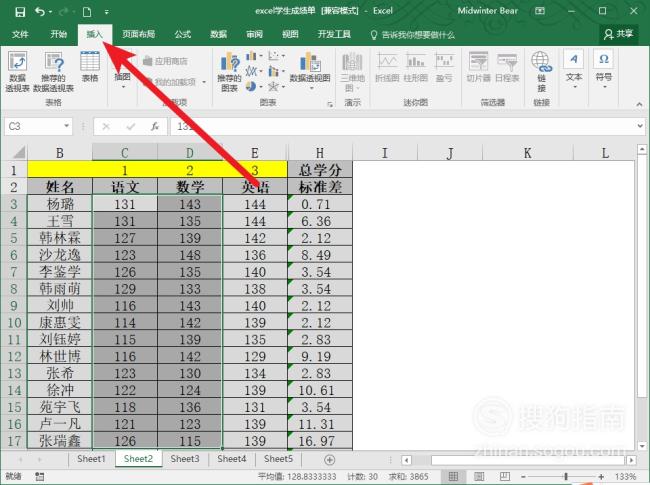Expand the Symbols (符号) dropdown
The width and height of the screenshot is (650, 485).
tap(604, 69)
